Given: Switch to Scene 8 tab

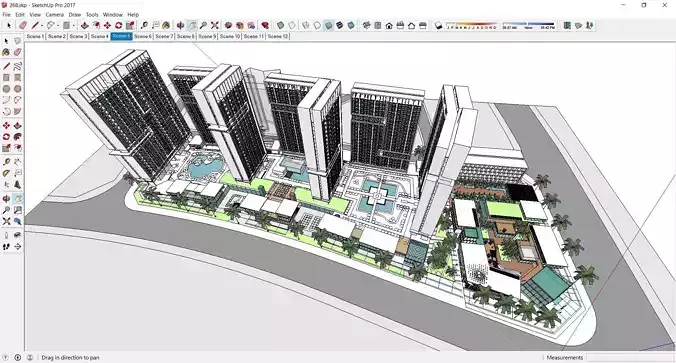Looking at the screenshot, I should click(186, 36).
